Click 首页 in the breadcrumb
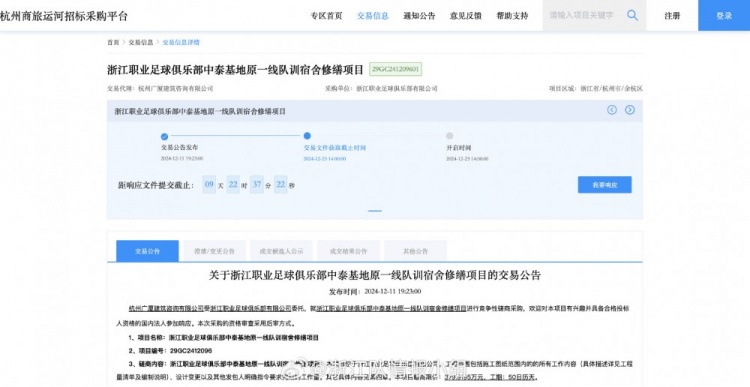The width and height of the screenshot is (750, 387). [x=113, y=42]
